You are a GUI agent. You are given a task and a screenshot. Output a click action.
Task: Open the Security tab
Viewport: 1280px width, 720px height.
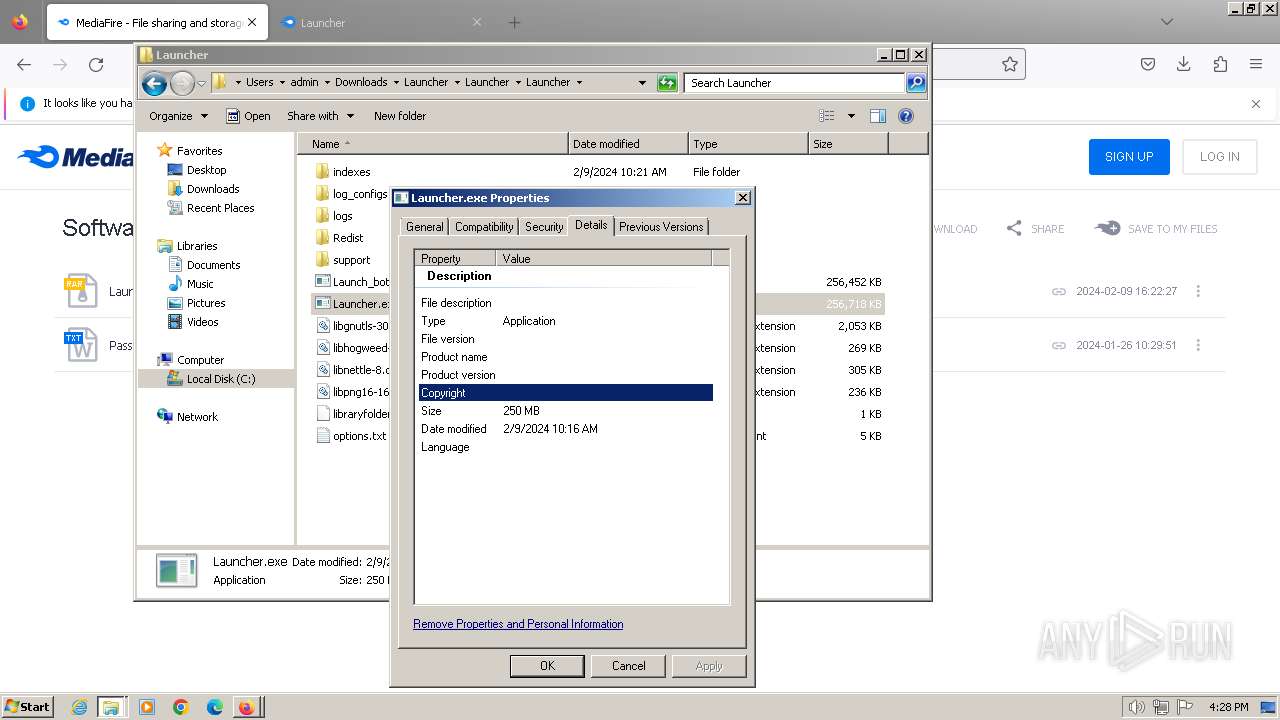click(x=544, y=227)
